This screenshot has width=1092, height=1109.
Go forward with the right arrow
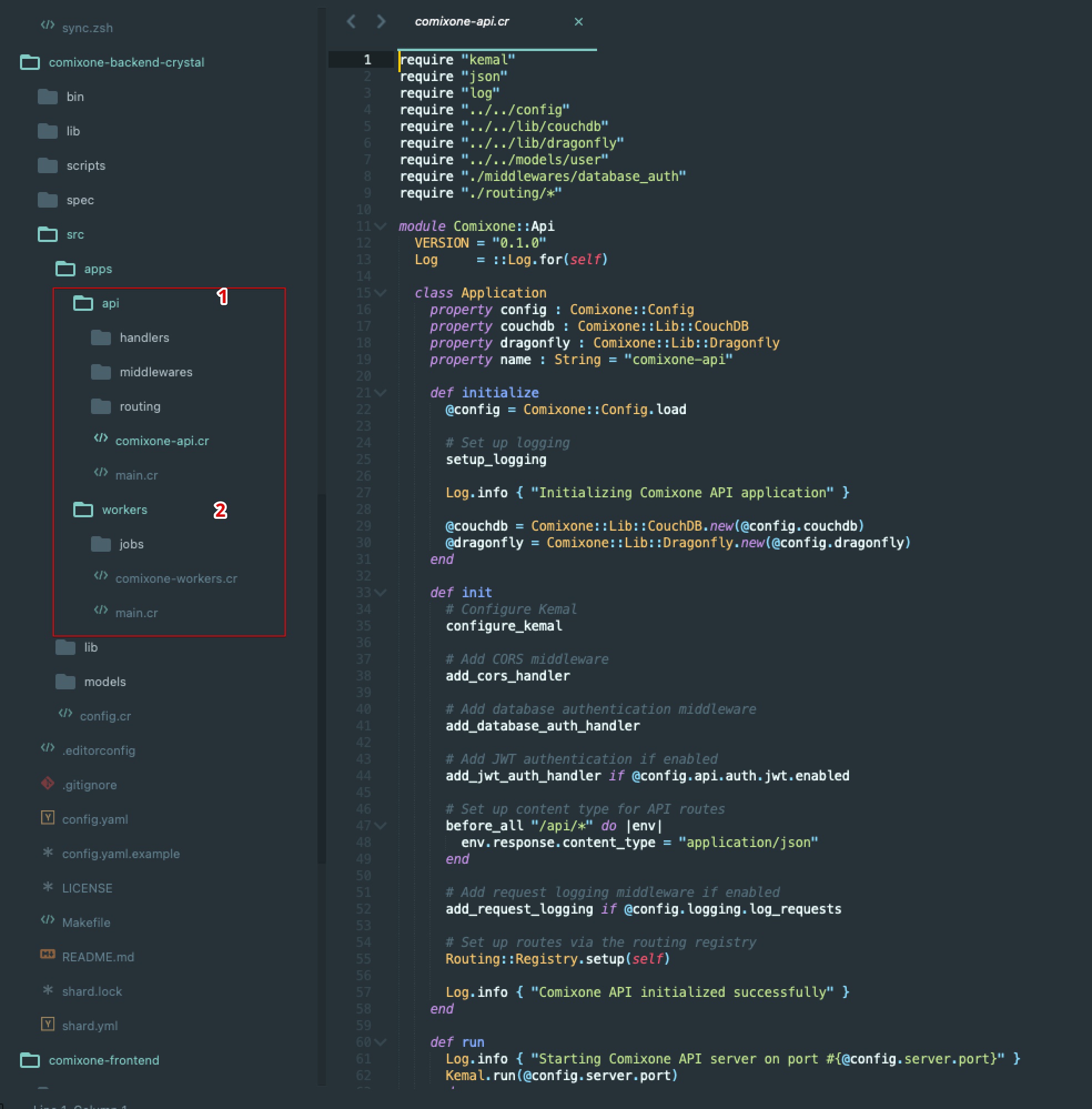point(381,22)
